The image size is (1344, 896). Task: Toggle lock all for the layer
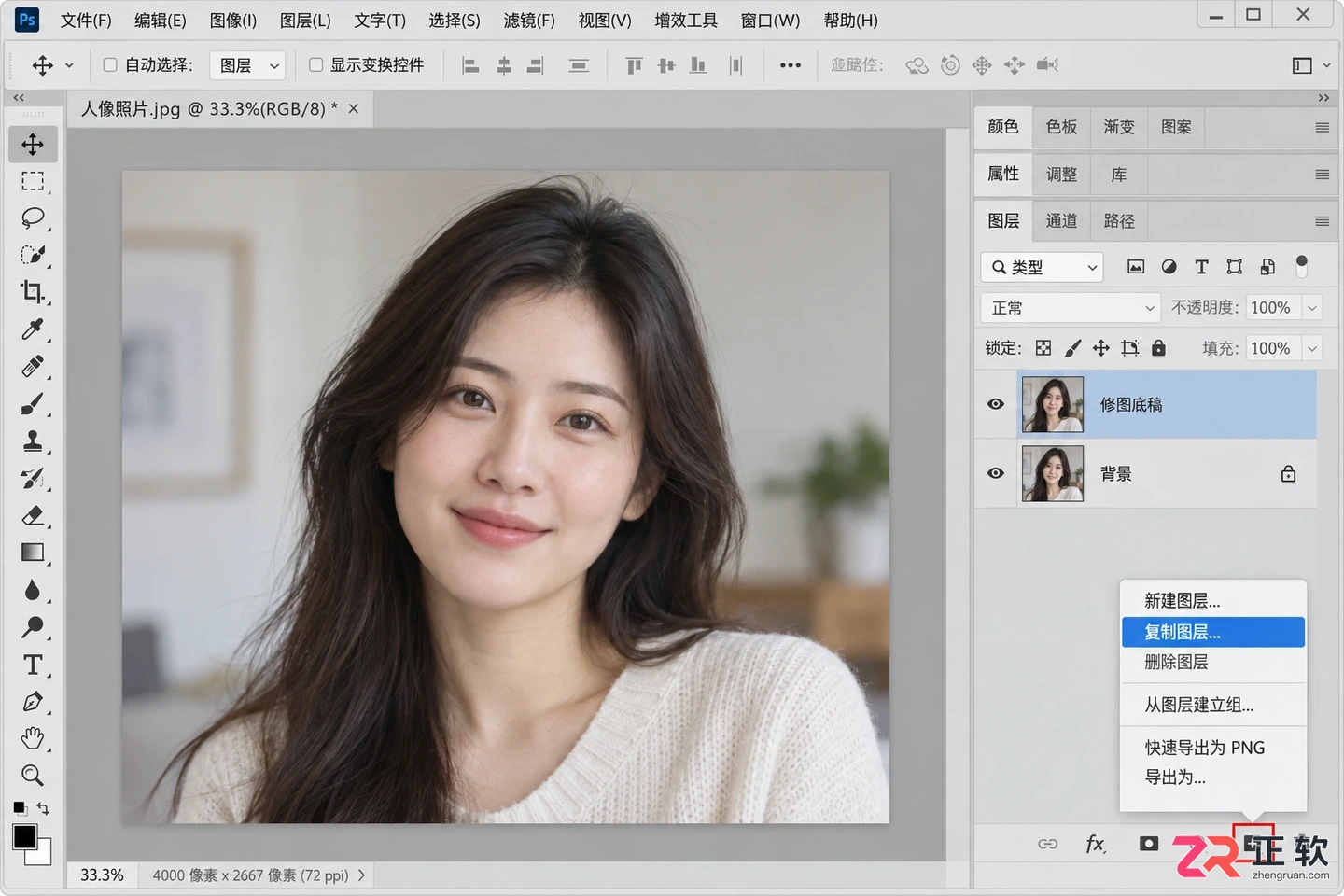tap(1158, 348)
